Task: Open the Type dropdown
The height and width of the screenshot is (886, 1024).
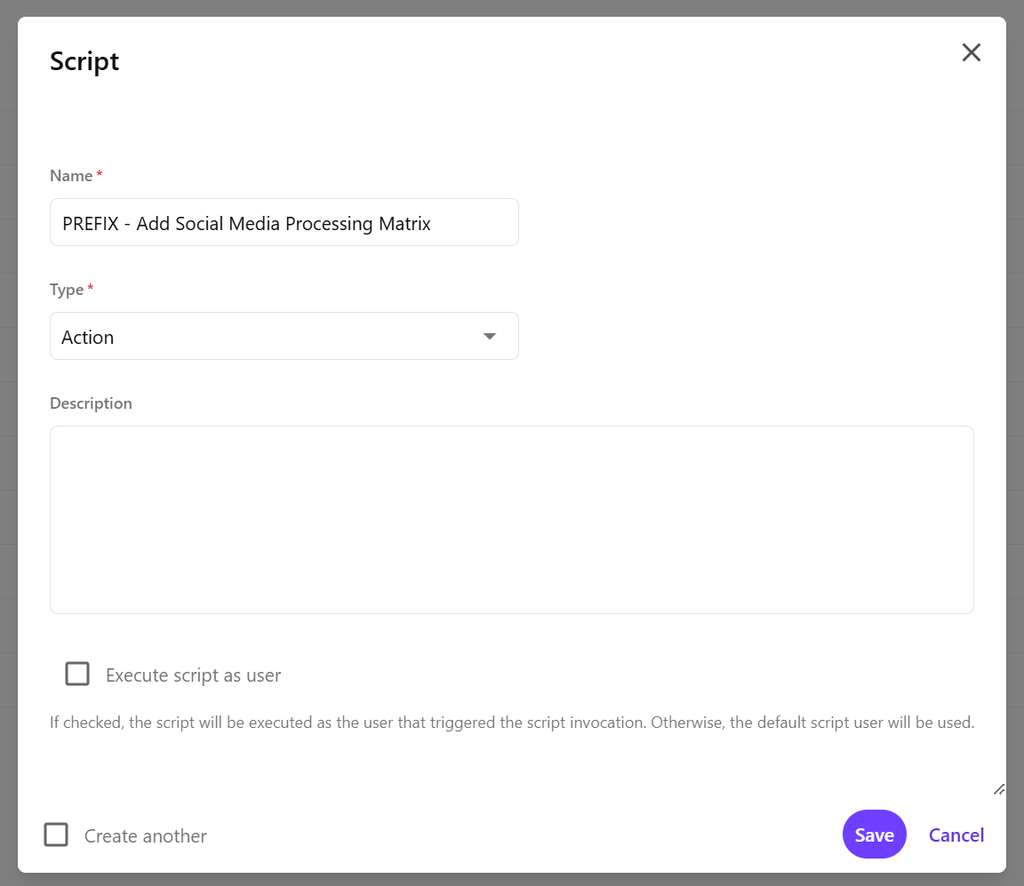Action: [x=284, y=337]
